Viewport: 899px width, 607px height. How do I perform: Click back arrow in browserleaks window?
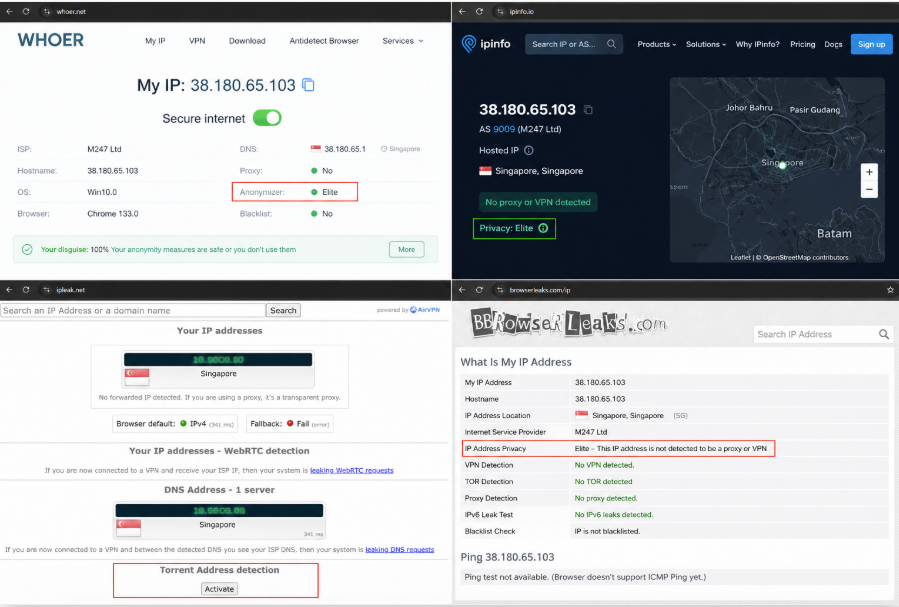(x=462, y=289)
